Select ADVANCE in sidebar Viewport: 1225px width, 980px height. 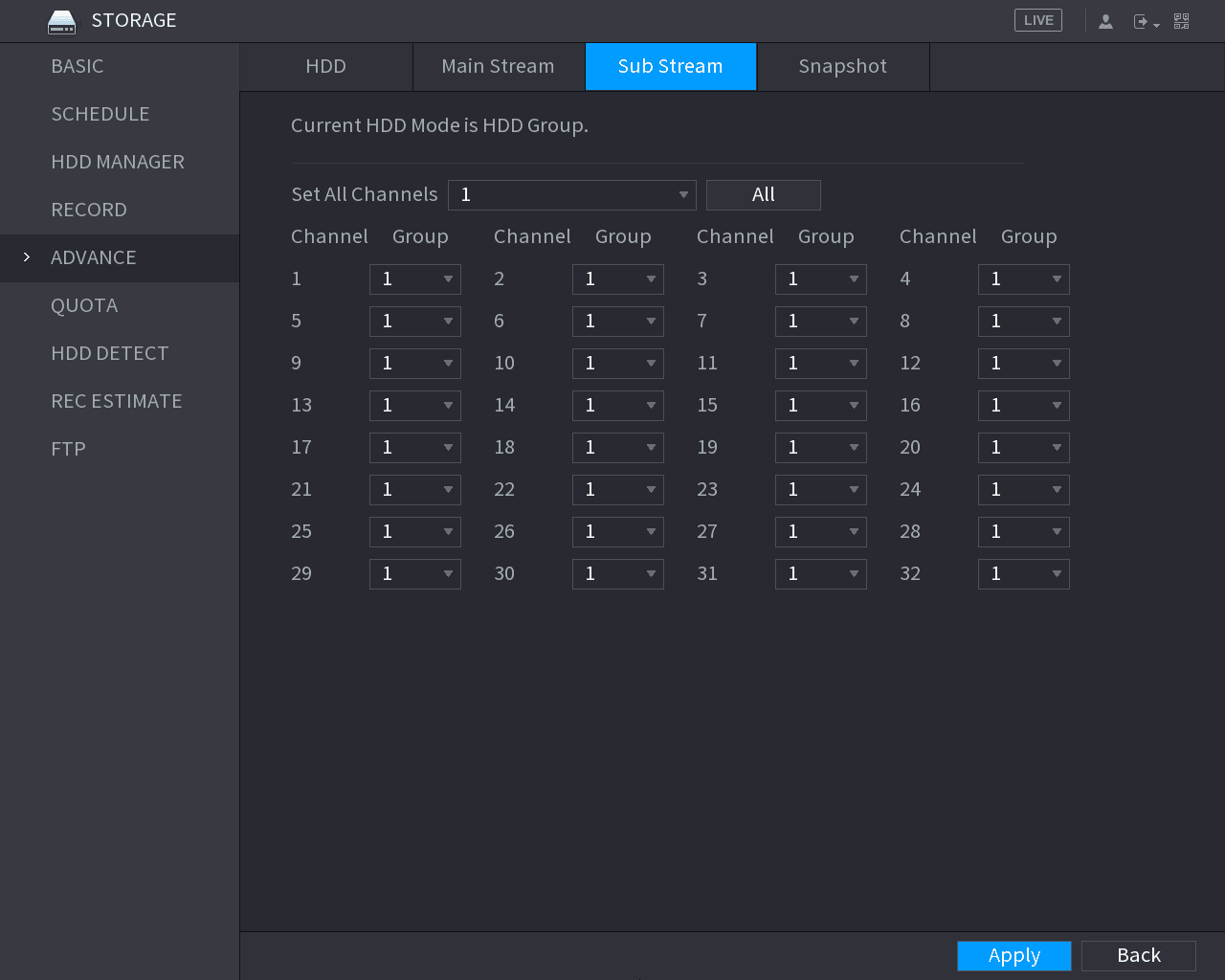120,257
